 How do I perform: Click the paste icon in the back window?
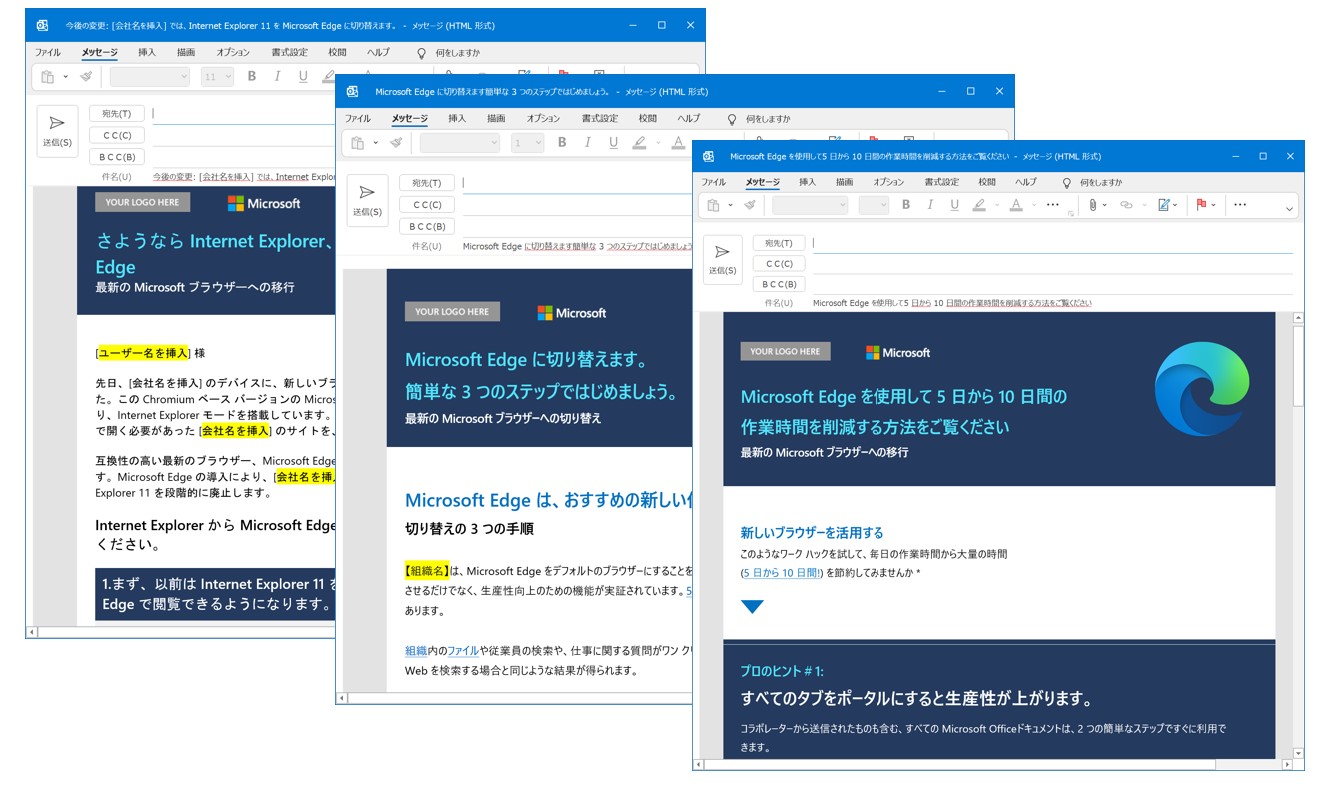point(47,76)
